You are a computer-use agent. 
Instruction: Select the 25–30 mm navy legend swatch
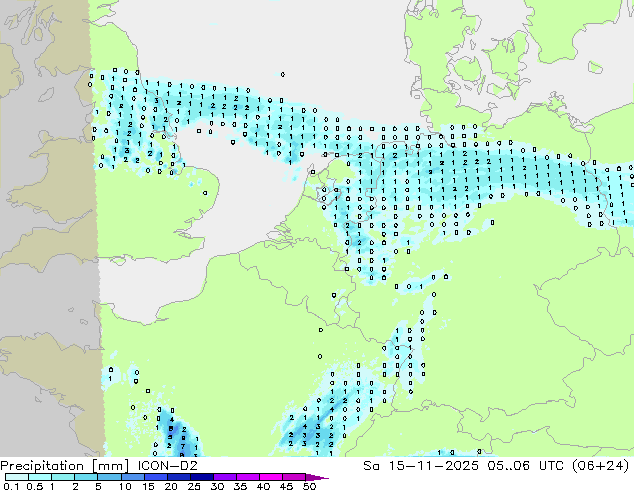[201, 477]
